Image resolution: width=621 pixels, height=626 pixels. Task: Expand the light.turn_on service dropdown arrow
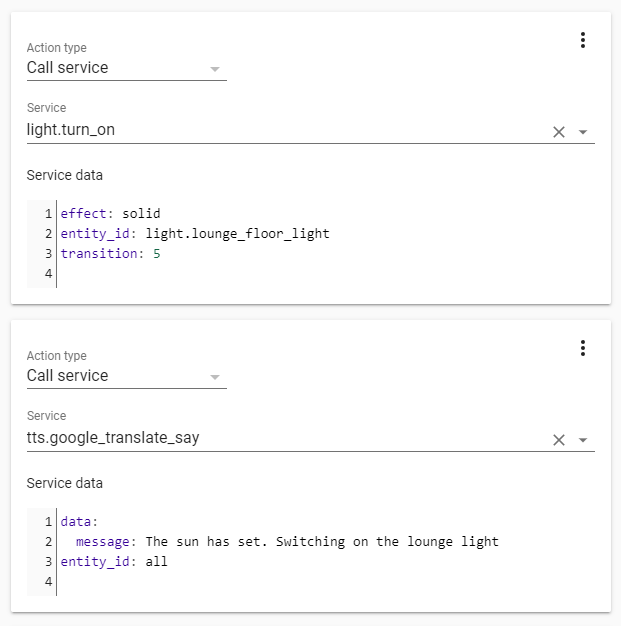pyautogui.click(x=583, y=132)
